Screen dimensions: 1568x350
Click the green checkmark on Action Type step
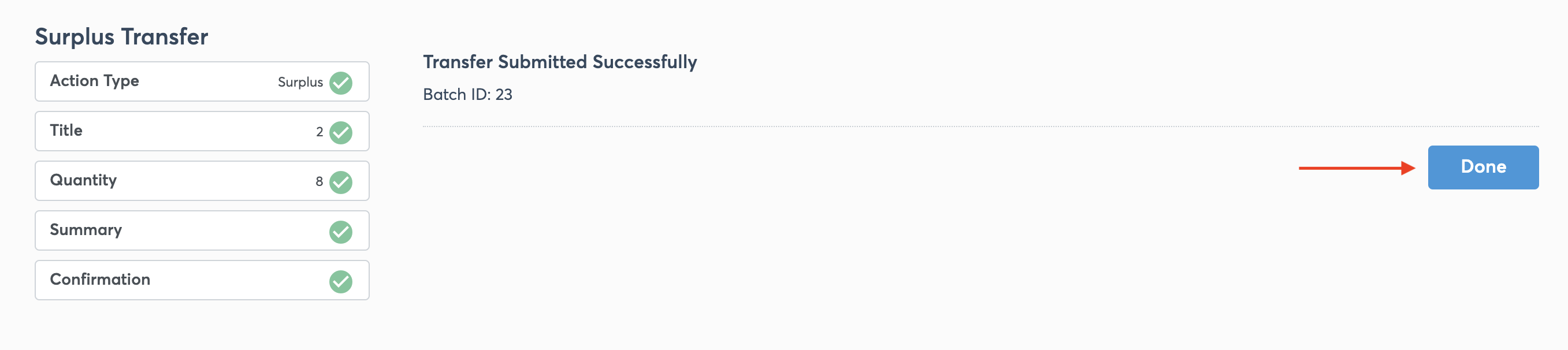[x=340, y=81]
